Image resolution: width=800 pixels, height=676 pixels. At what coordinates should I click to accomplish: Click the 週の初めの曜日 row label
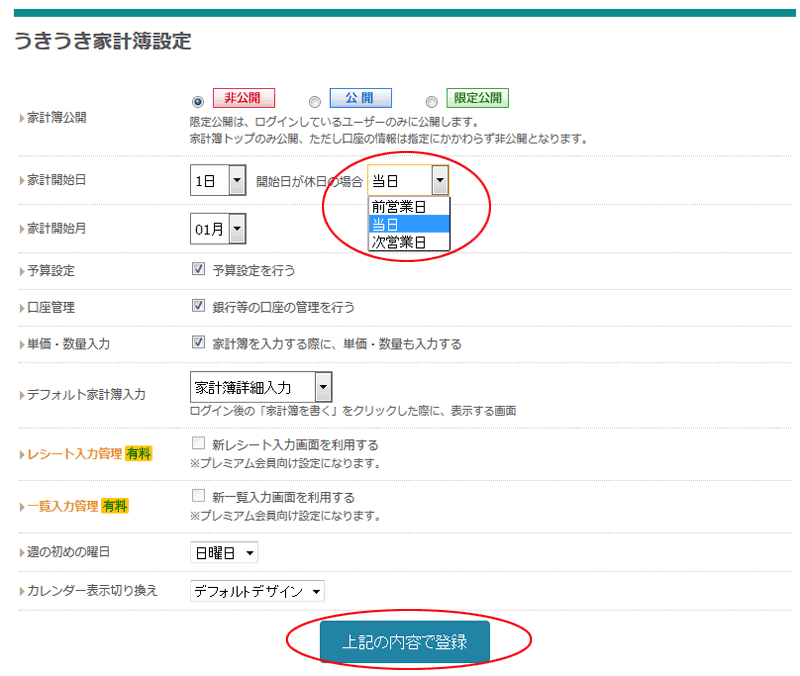pyautogui.click(x=68, y=552)
